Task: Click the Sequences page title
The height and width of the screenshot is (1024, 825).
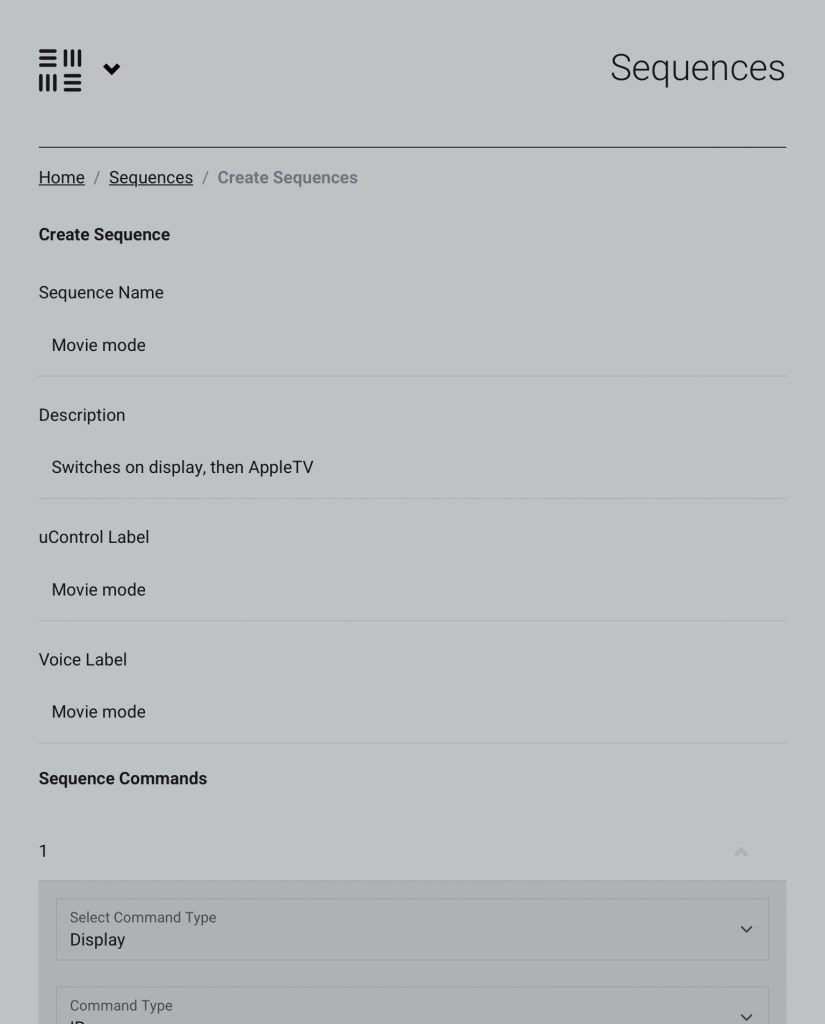Action: click(697, 68)
